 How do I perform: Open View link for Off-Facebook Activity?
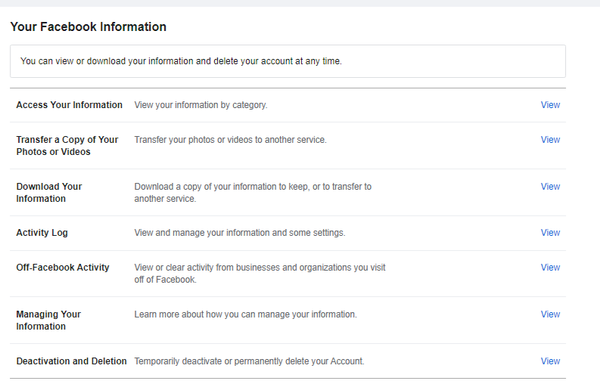pyautogui.click(x=550, y=267)
